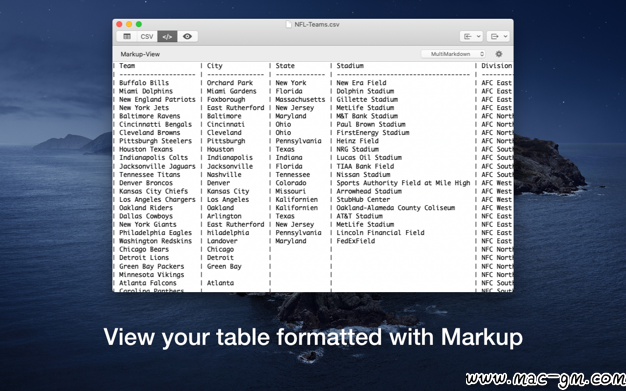The width and height of the screenshot is (626, 391).
Task: Select the Indianapolis Colts cell
Action: [153, 158]
